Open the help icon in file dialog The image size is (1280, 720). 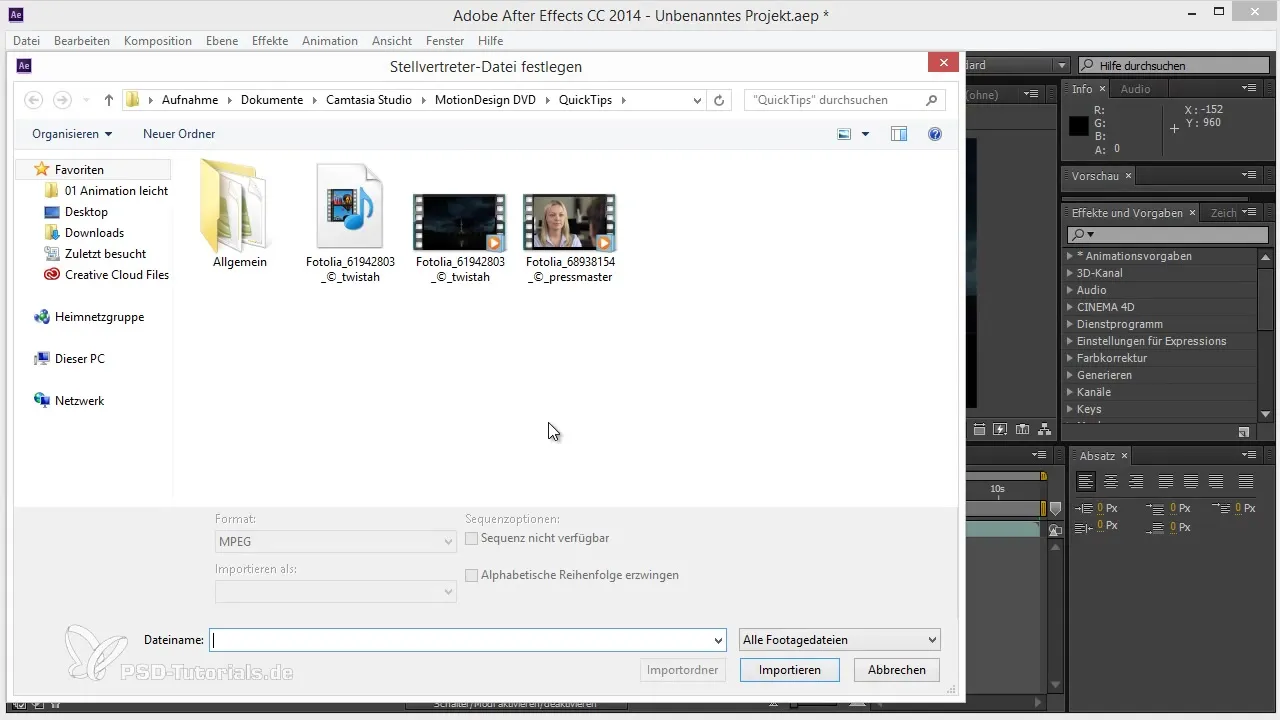935,134
